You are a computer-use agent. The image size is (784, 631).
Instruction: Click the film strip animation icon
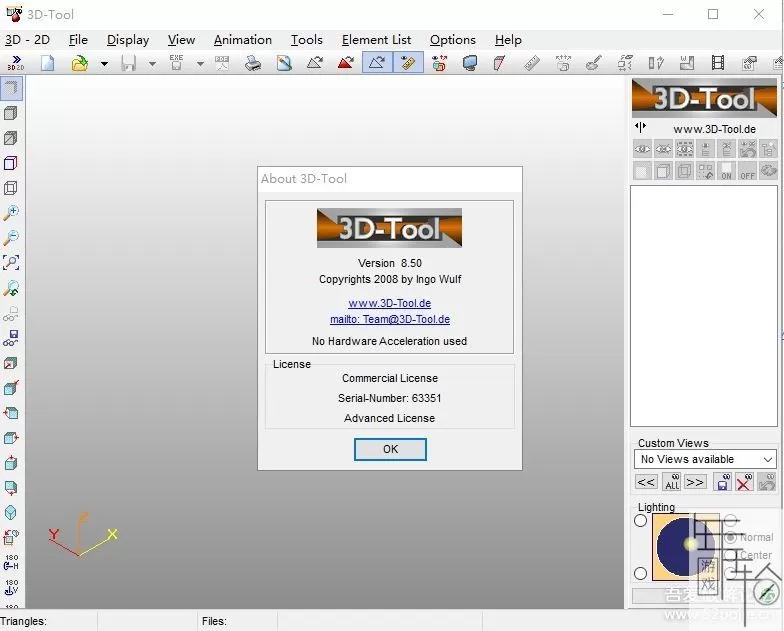(718, 63)
